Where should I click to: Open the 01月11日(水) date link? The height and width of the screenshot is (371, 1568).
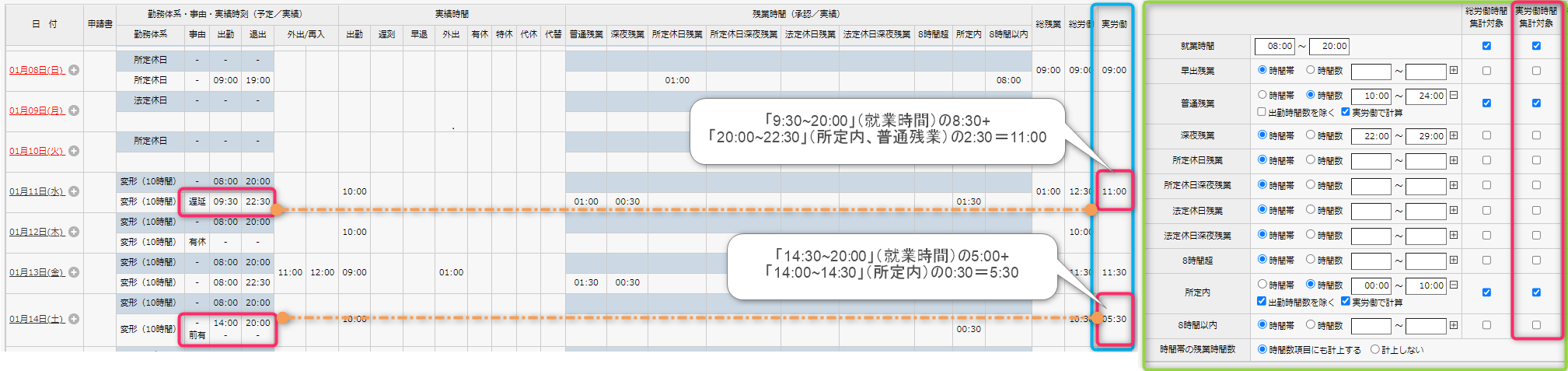tap(37, 191)
